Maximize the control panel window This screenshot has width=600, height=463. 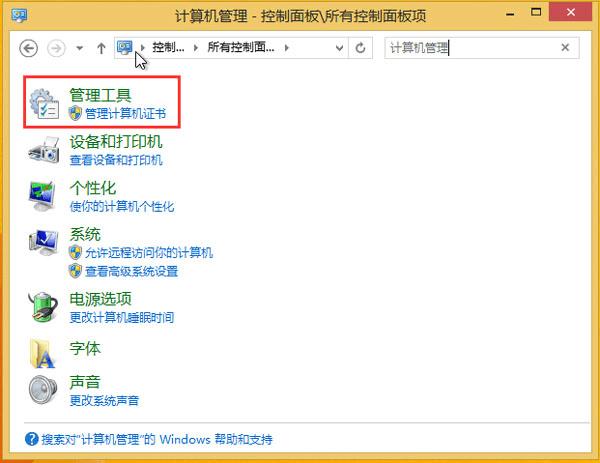pos(536,13)
